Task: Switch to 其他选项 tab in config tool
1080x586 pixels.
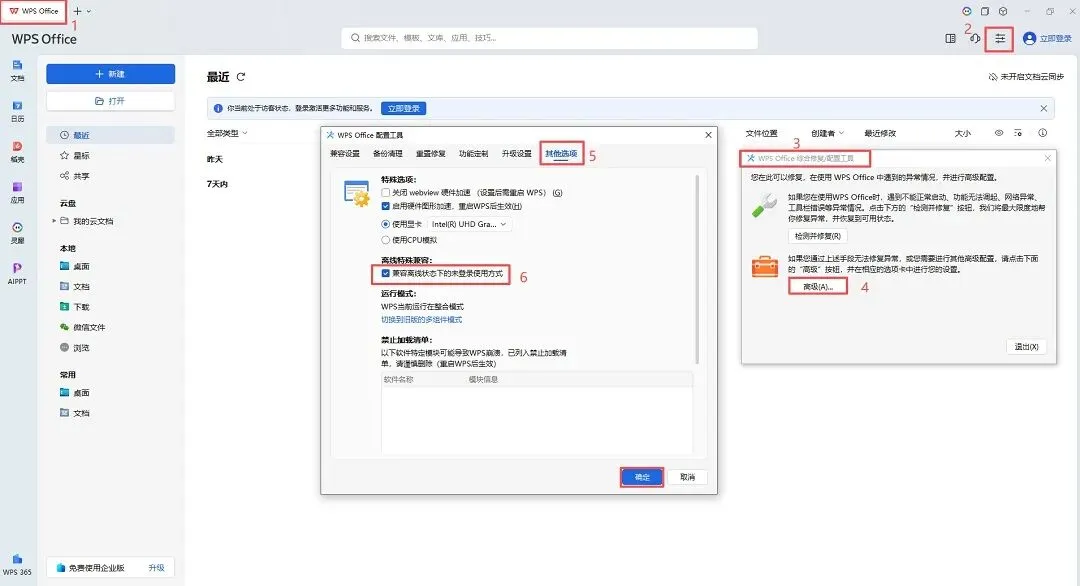Action: point(561,154)
